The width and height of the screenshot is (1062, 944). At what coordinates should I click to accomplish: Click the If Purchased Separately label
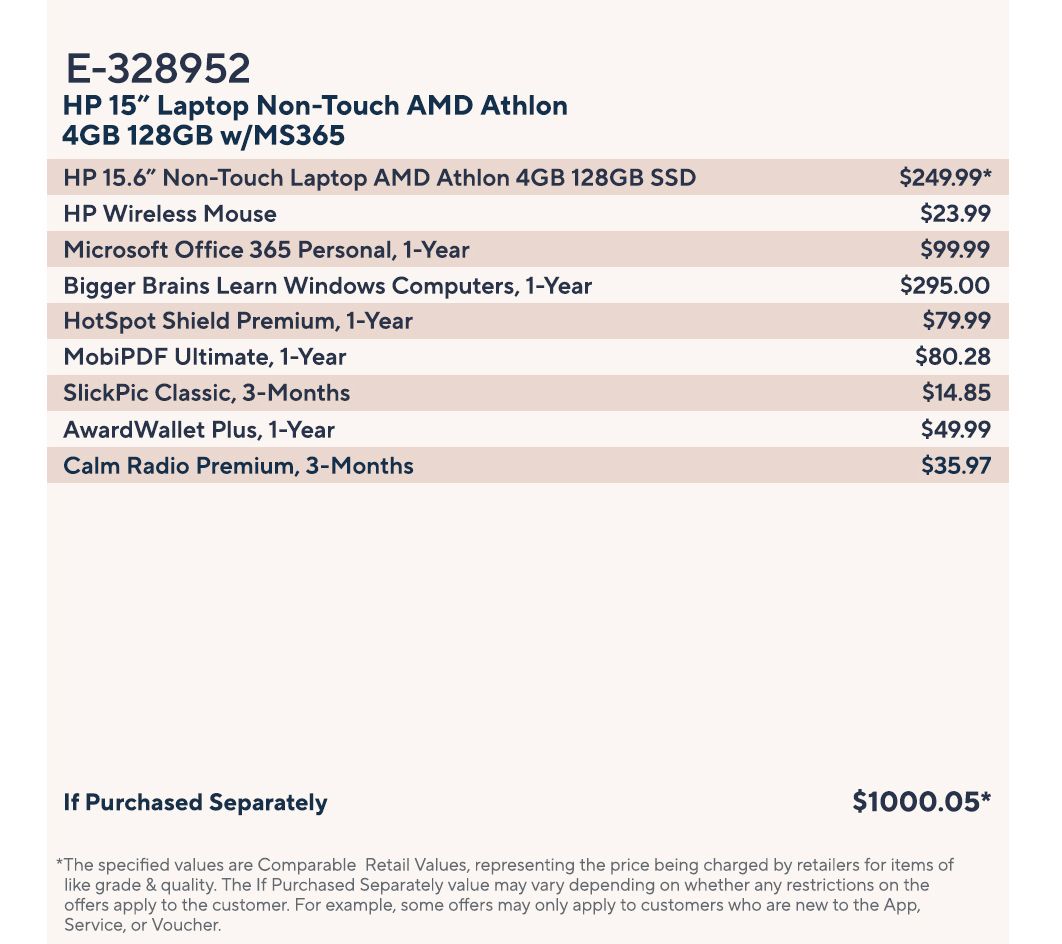[x=195, y=803]
